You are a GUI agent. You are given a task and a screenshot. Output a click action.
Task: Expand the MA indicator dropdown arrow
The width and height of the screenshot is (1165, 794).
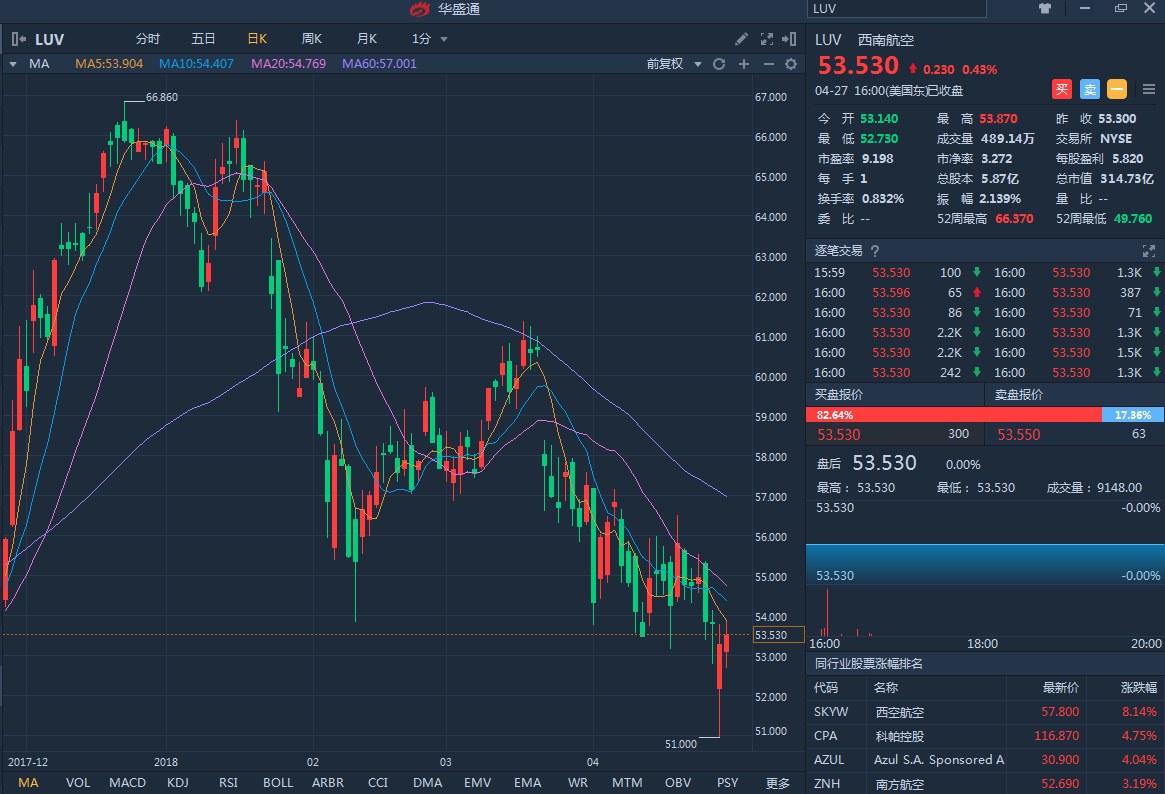(x=13, y=64)
